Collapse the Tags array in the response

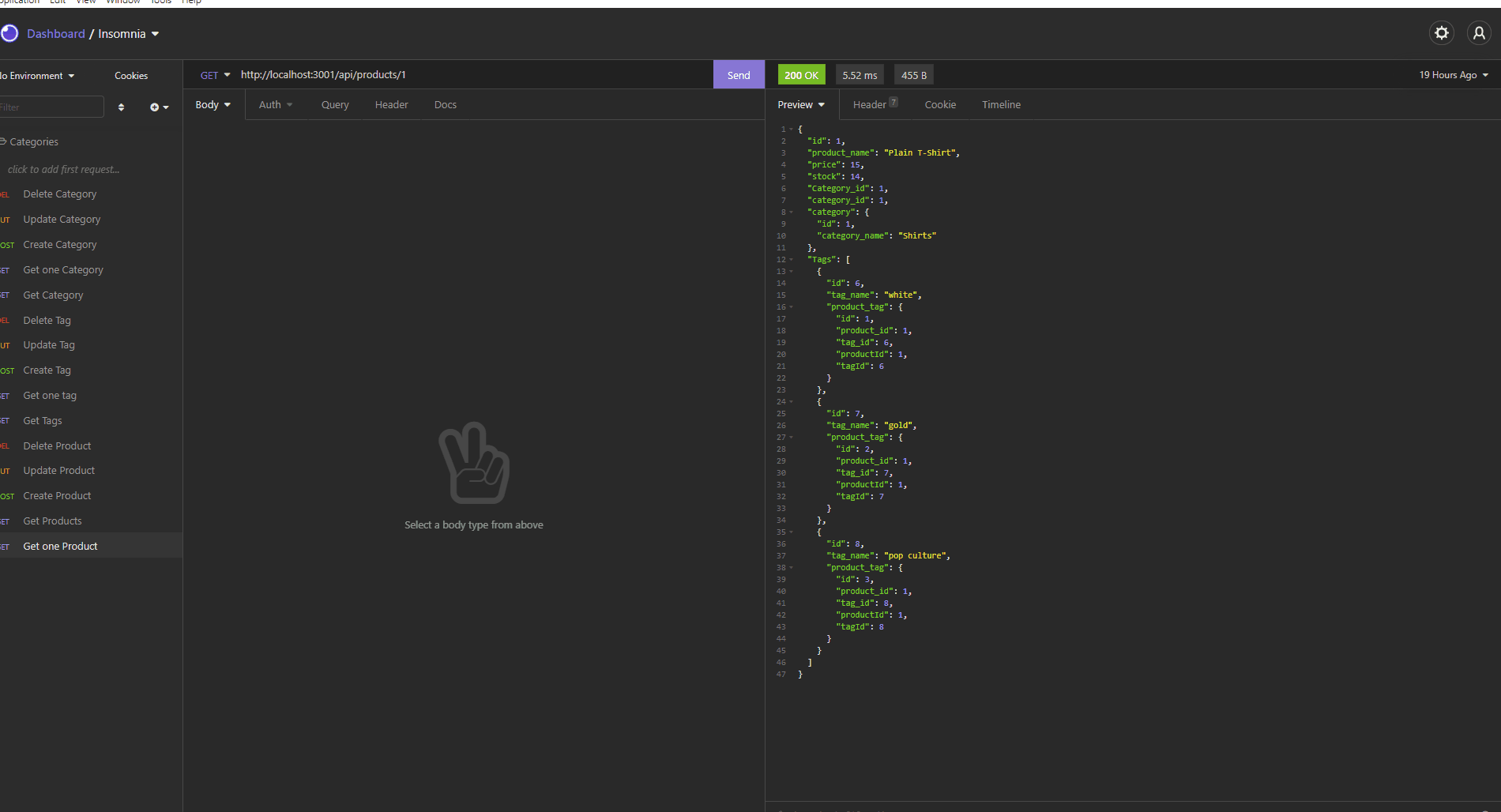click(791, 259)
